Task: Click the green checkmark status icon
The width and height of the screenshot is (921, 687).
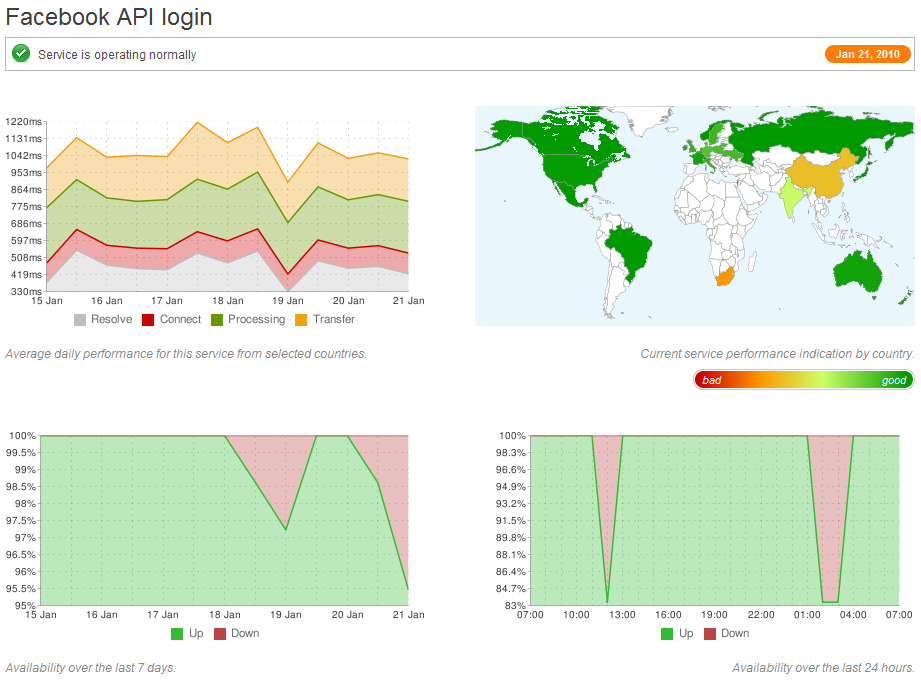Action: point(21,54)
